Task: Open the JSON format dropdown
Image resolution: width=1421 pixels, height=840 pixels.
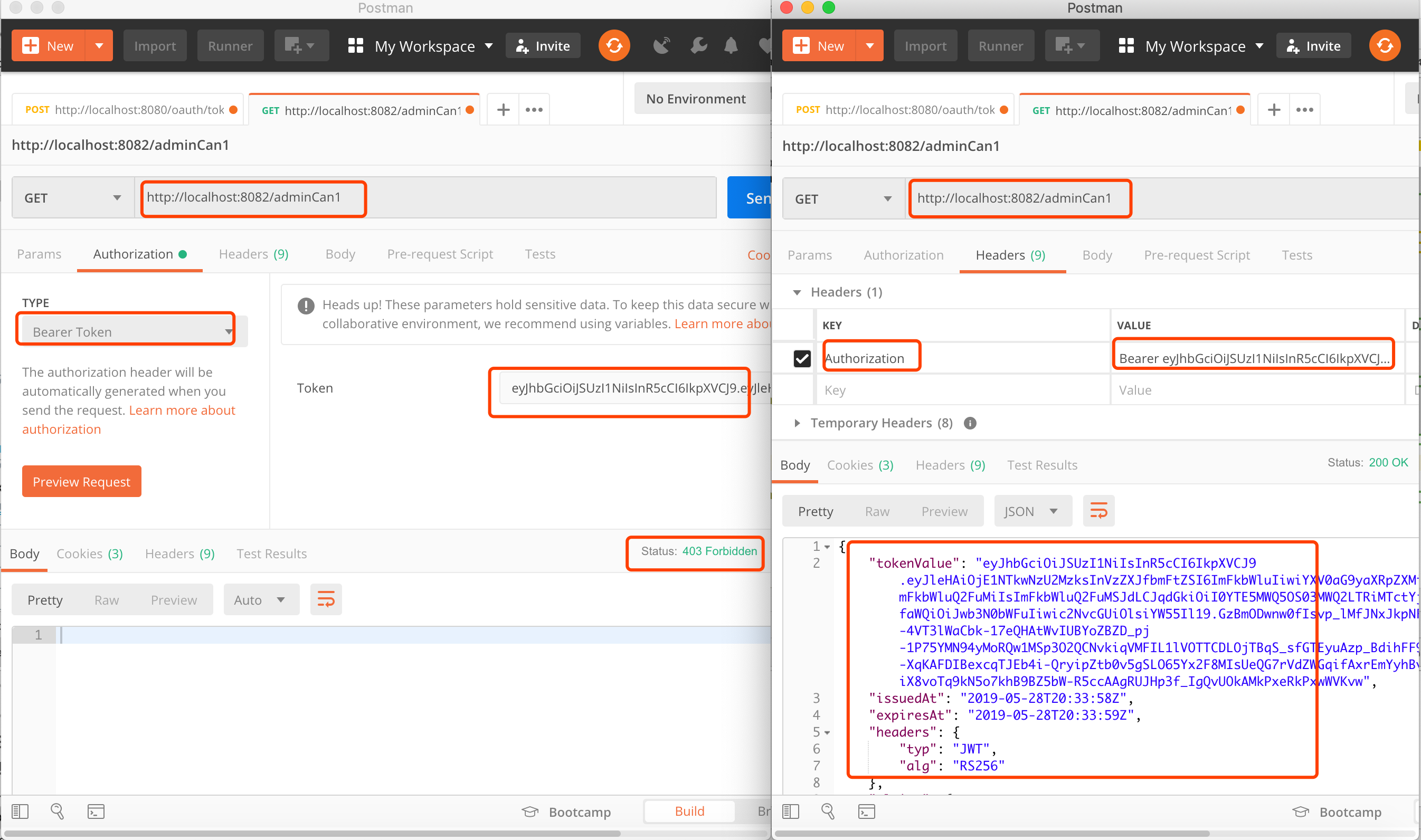Action: [1031, 511]
